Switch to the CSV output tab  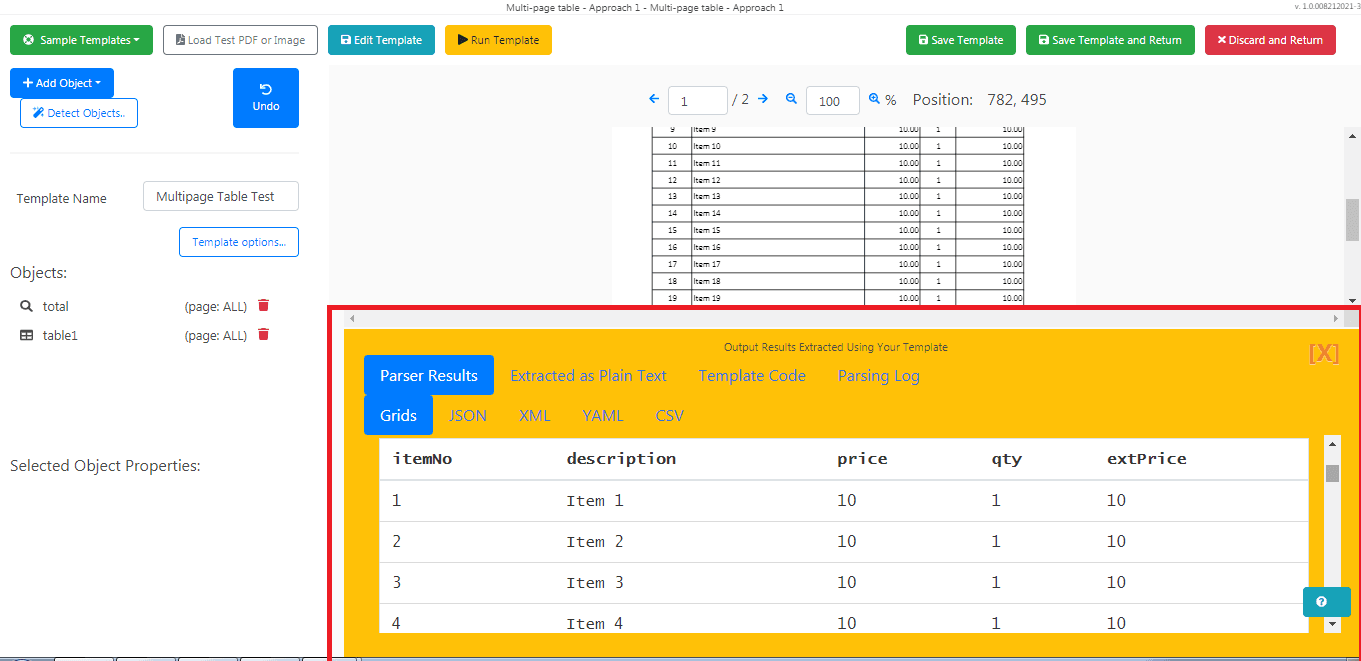pyautogui.click(x=669, y=415)
